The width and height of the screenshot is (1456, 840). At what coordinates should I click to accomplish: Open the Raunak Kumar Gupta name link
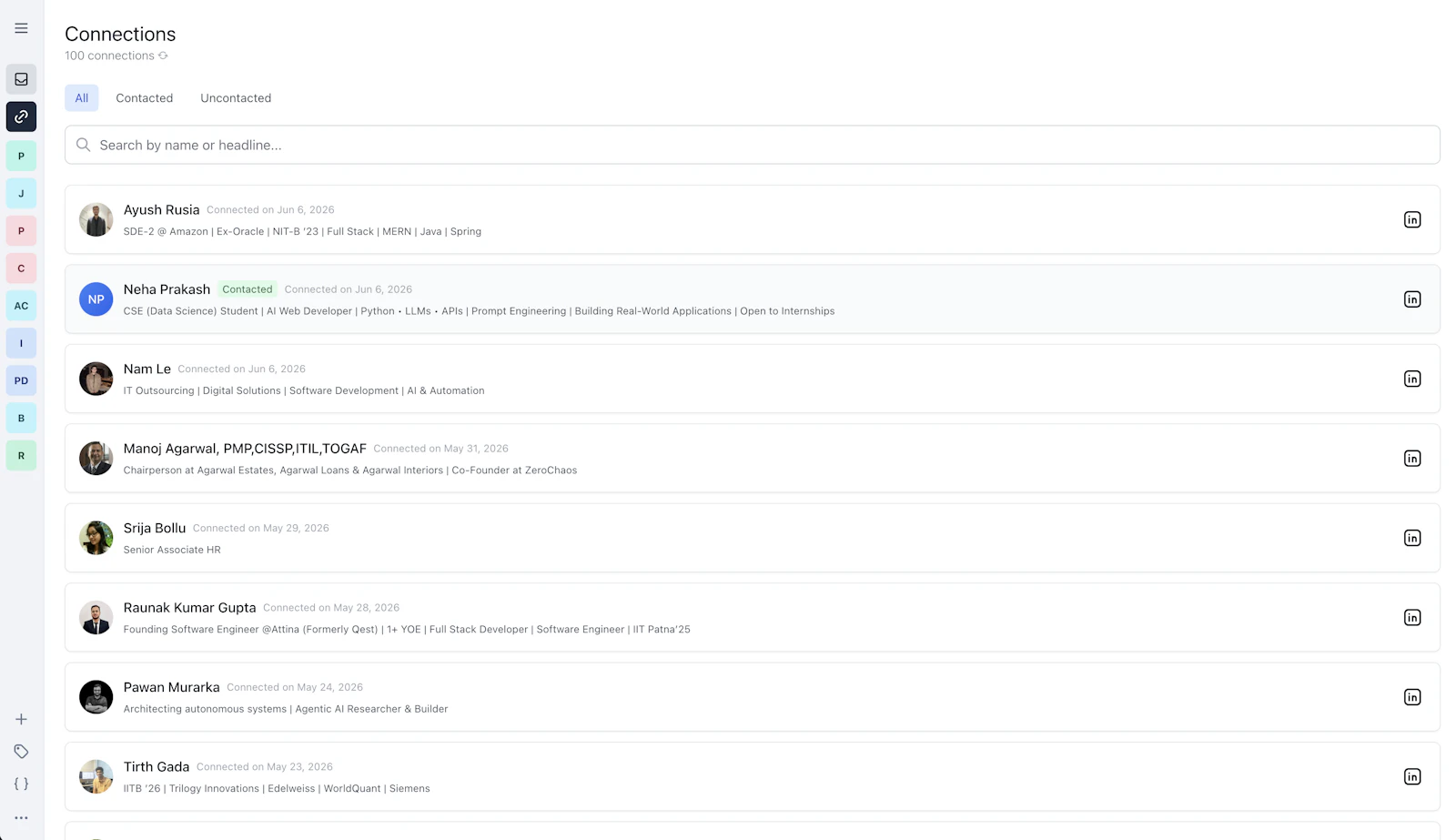click(x=189, y=608)
